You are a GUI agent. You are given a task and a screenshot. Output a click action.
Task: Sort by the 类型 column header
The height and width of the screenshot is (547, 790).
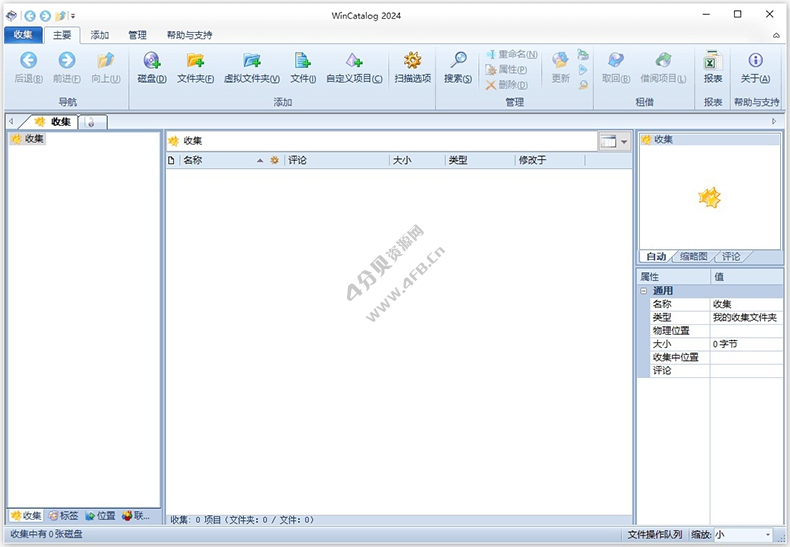click(481, 160)
